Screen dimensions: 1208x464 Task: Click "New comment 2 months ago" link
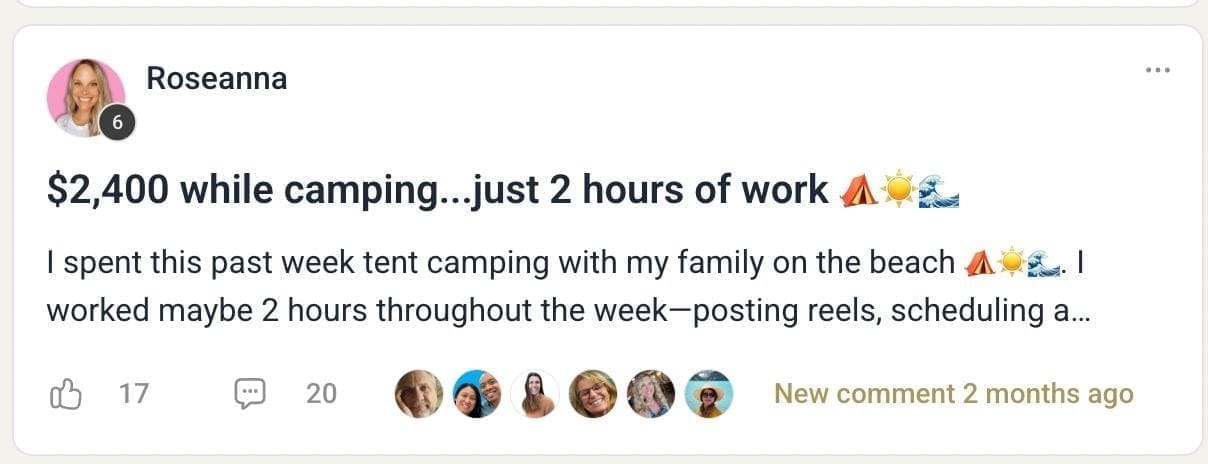click(x=953, y=394)
